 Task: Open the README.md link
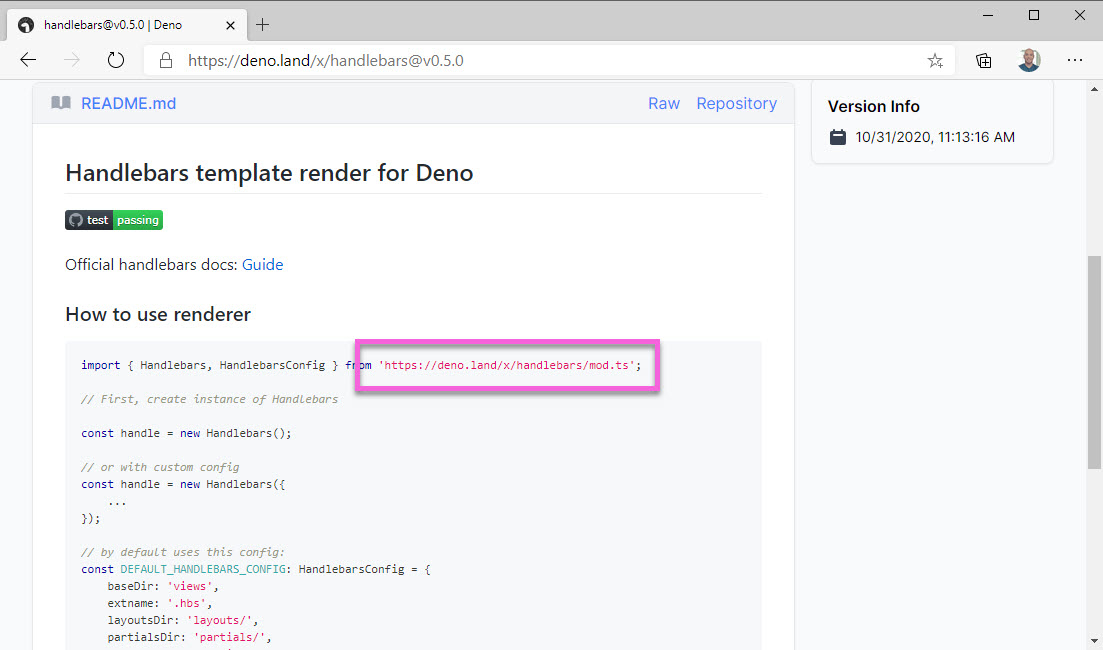(x=128, y=103)
